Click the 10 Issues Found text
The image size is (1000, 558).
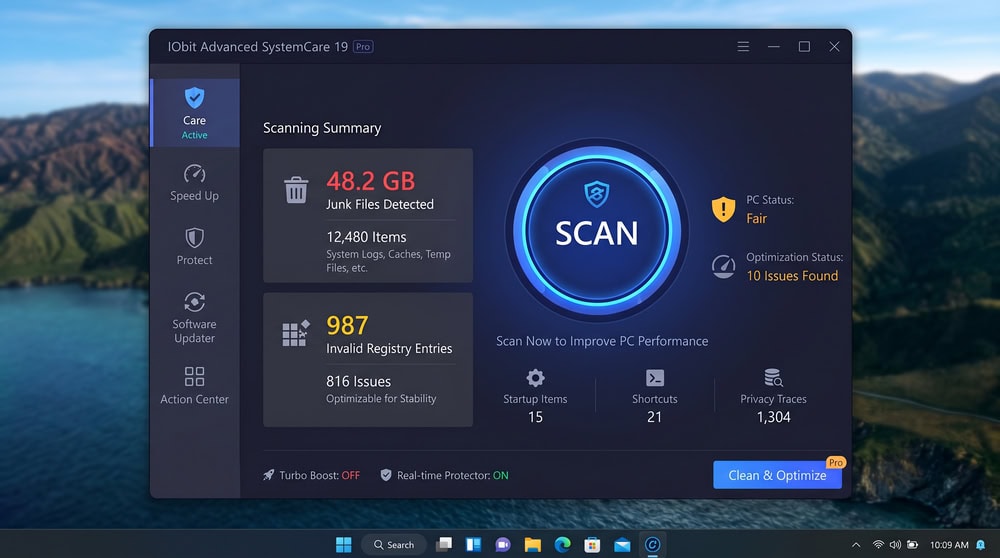click(x=792, y=275)
